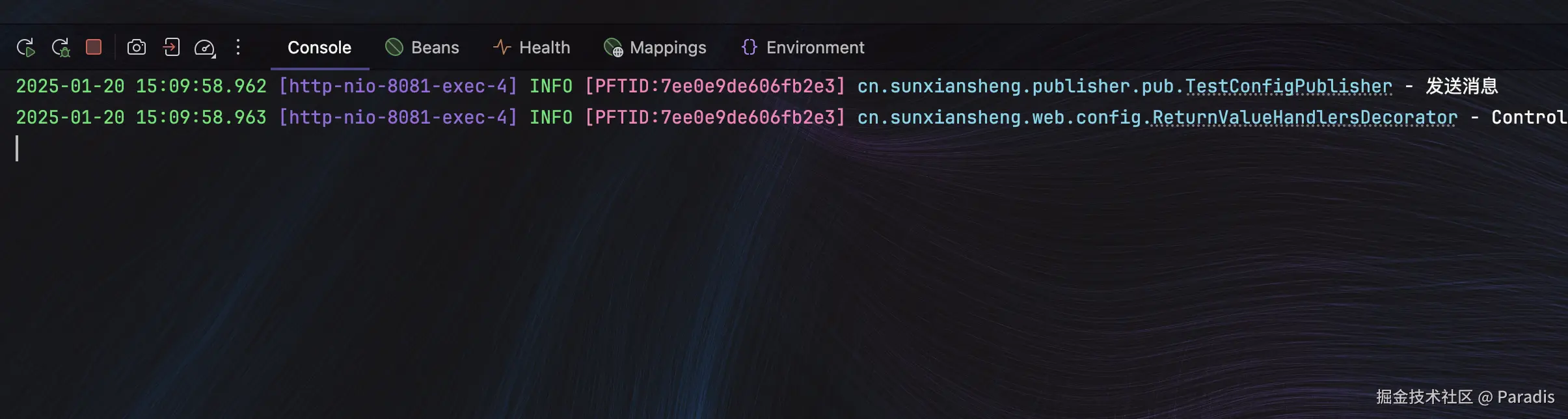
Task: Open the ReturnValueHandlersDecorator class link
Action: pos(1304,117)
